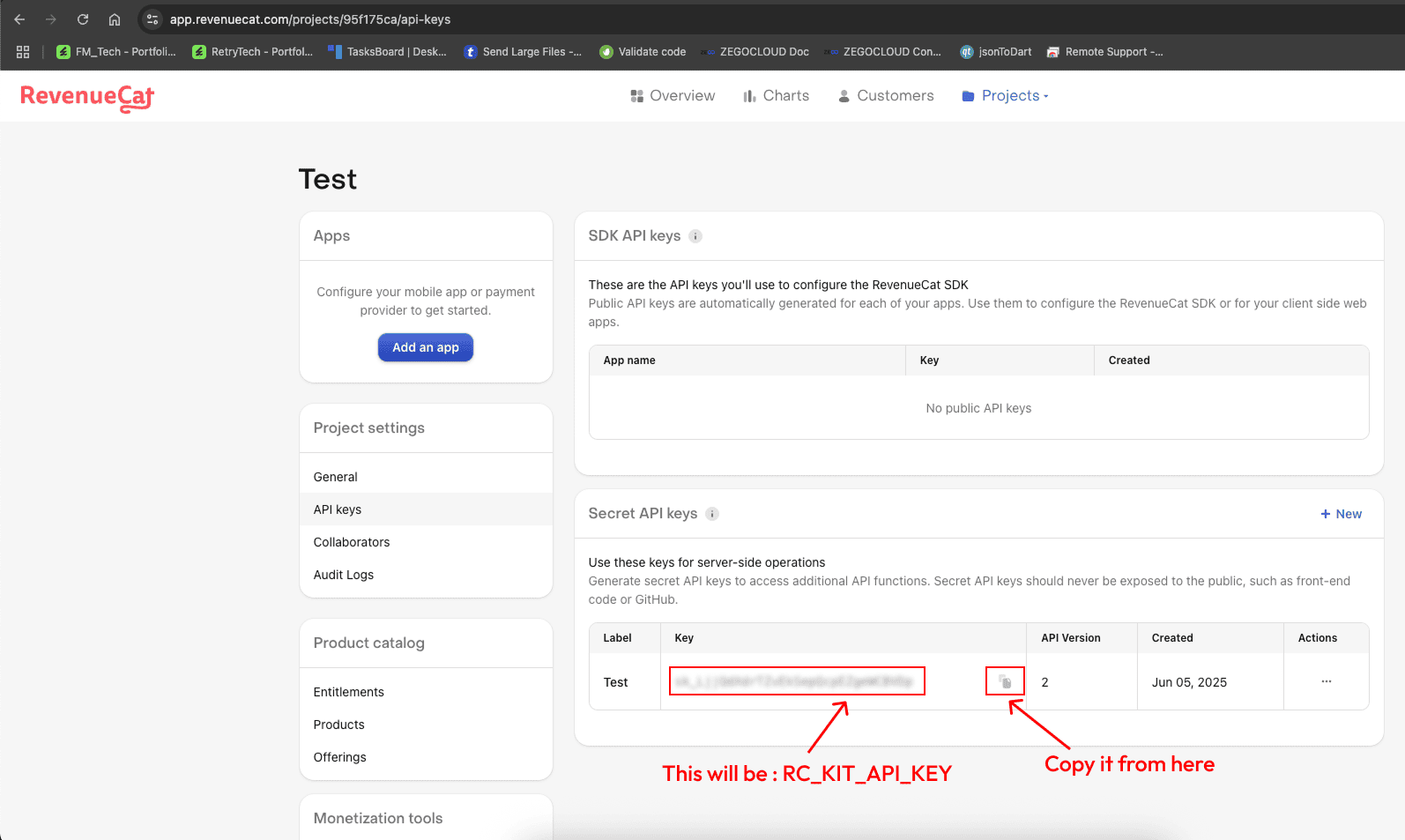Click the info icon beside Secret API keys
Viewport: 1405px width, 840px height.
pos(712,514)
